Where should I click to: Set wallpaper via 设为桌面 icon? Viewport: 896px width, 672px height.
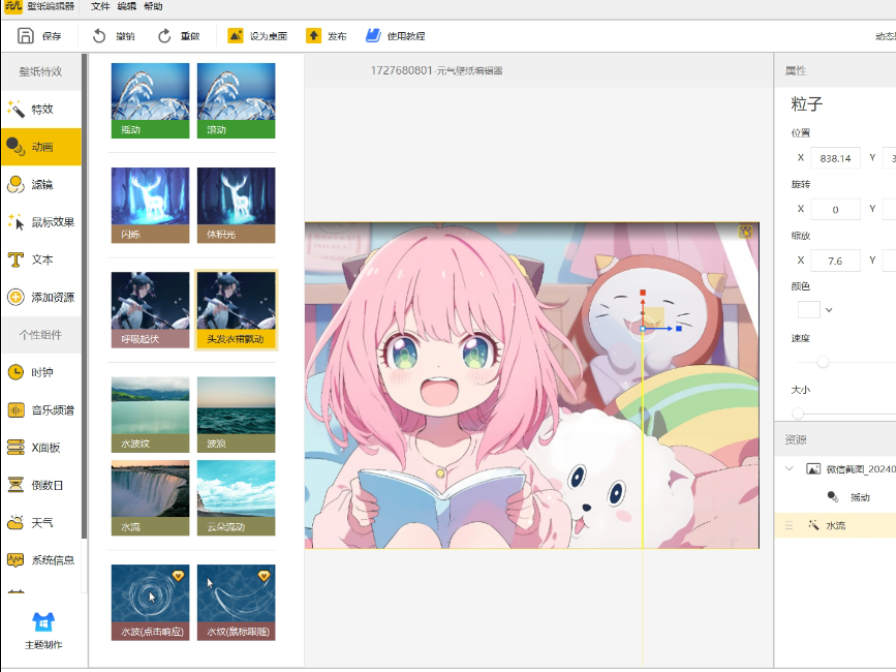[x=235, y=36]
